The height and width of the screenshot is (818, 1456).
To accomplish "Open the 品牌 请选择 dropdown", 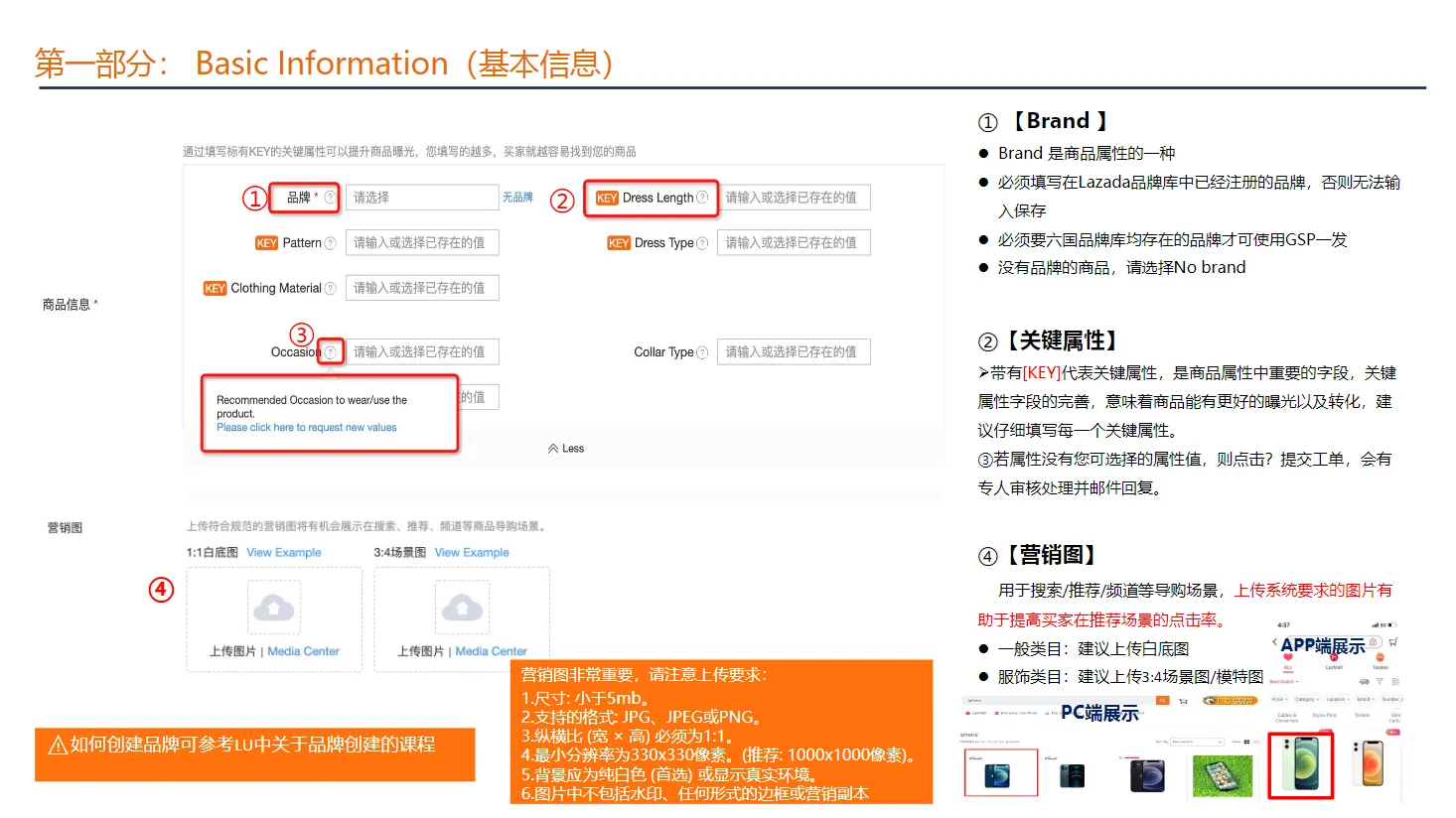I will click(422, 198).
